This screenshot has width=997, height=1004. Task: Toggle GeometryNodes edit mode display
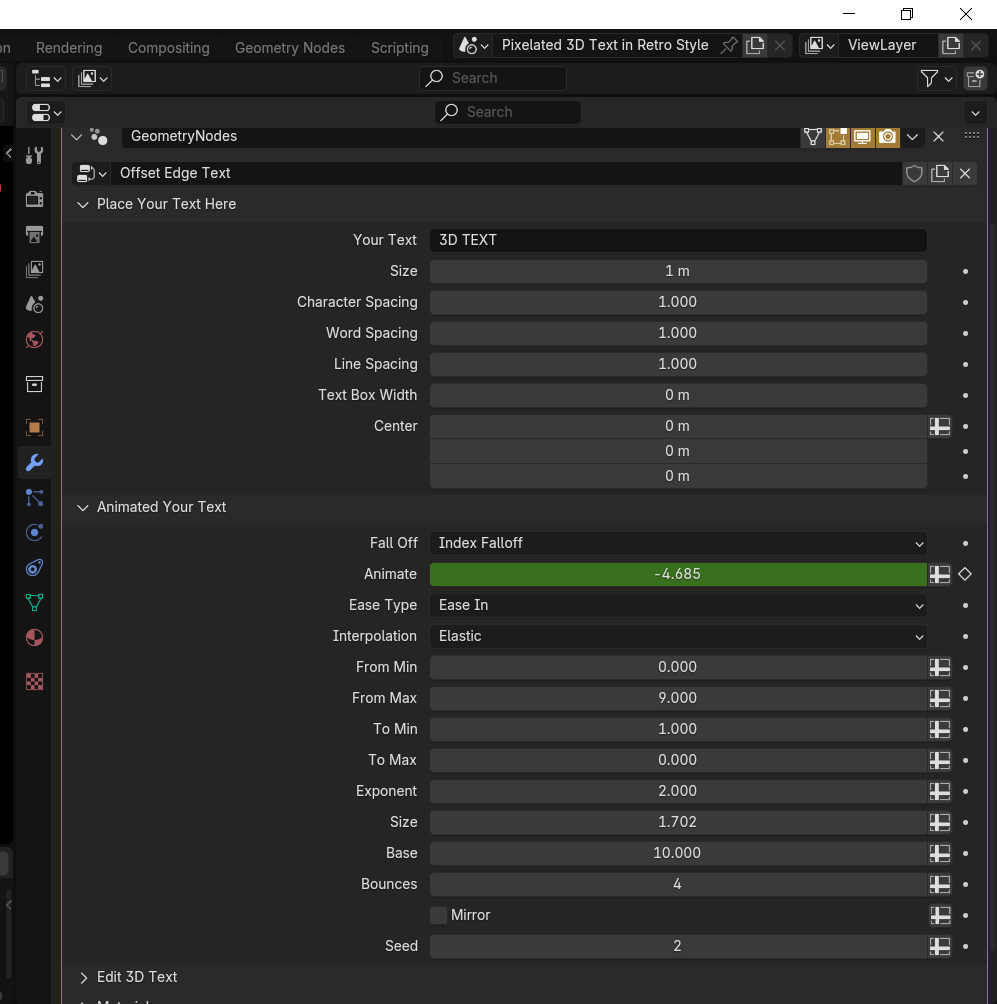pyautogui.click(x=838, y=136)
